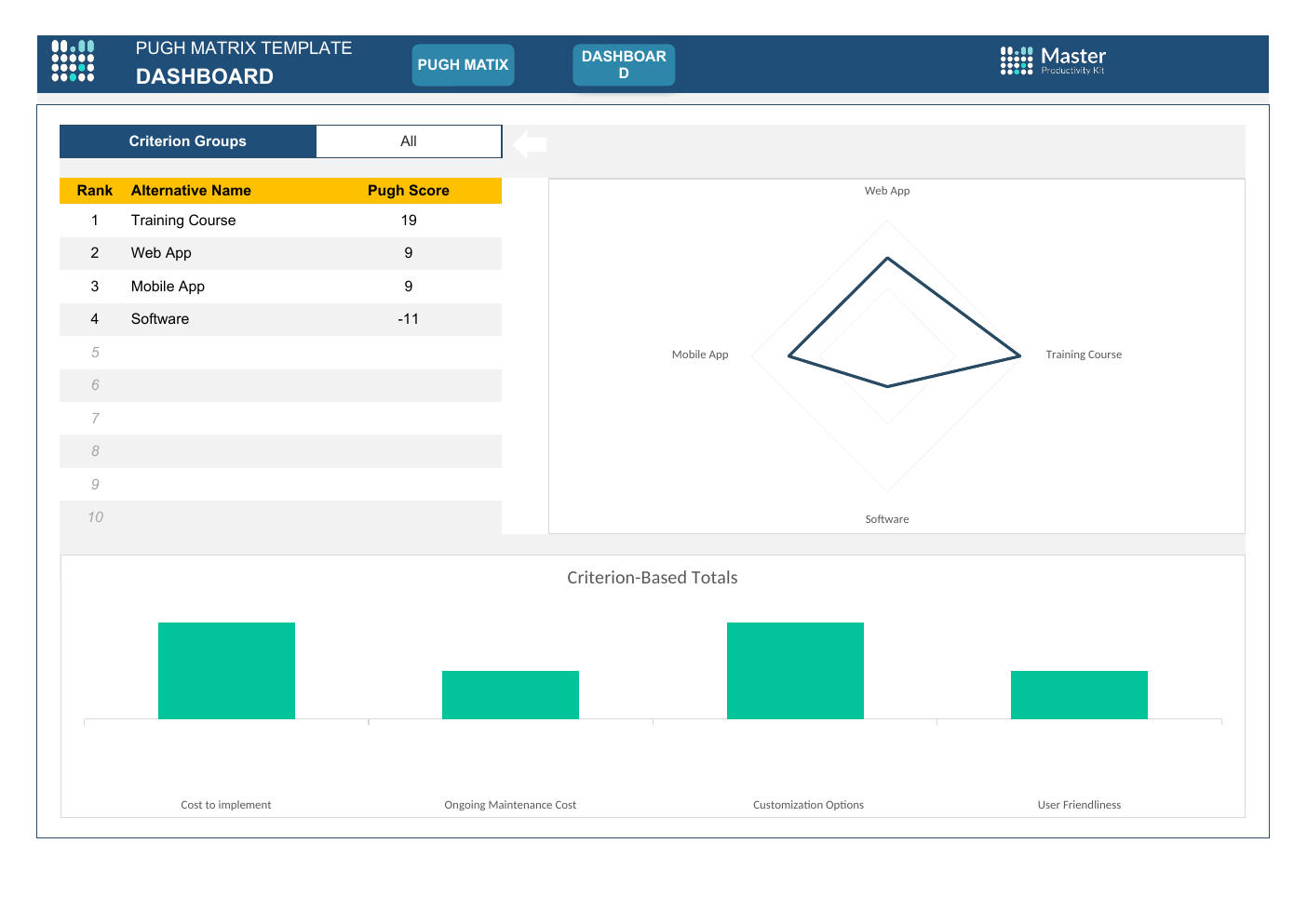1307x924 pixels.
Task: Open the DASHBOARD navigation button
Action: [624, 64]
